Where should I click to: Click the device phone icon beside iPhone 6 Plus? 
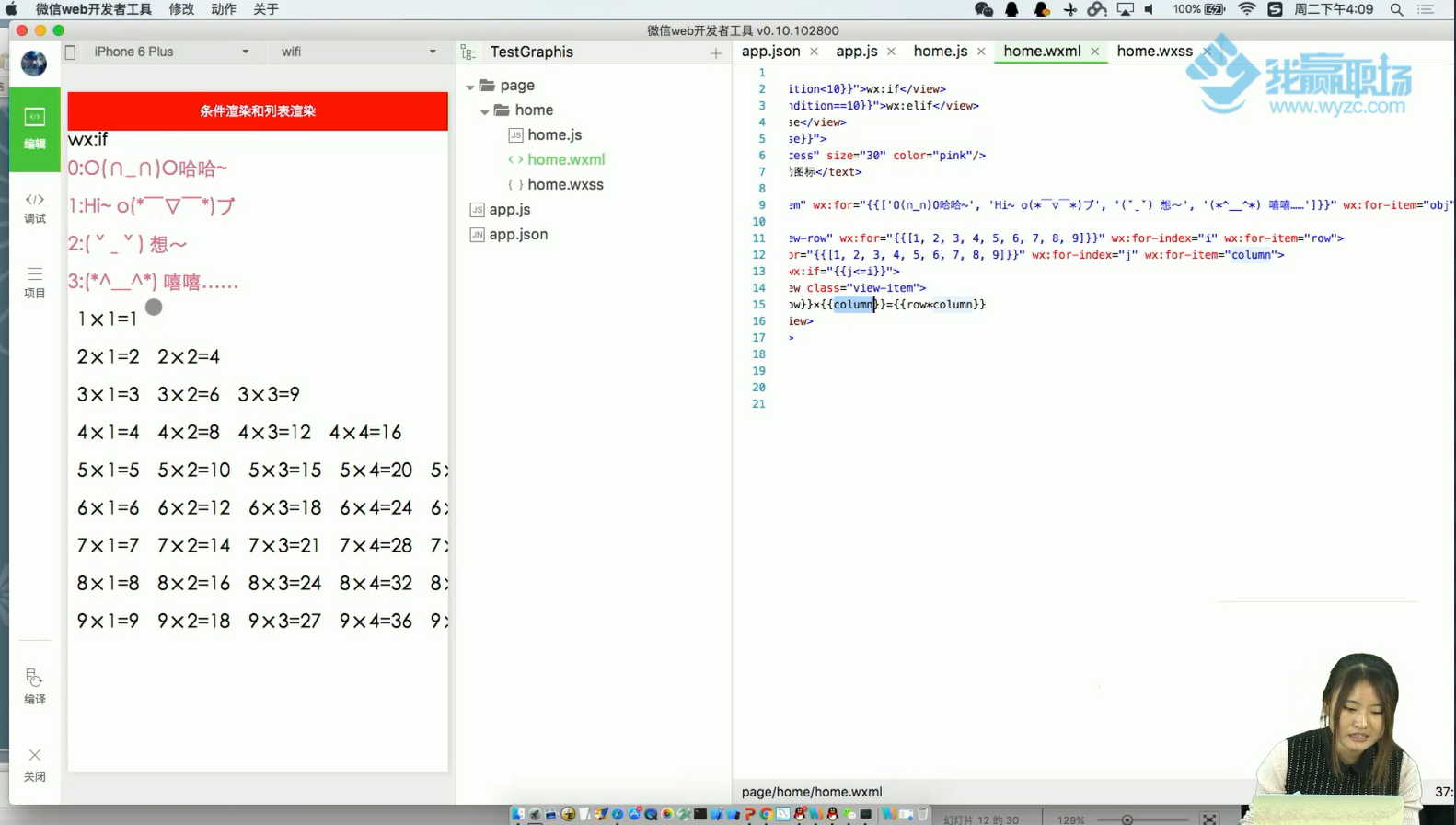coord(71,52)
